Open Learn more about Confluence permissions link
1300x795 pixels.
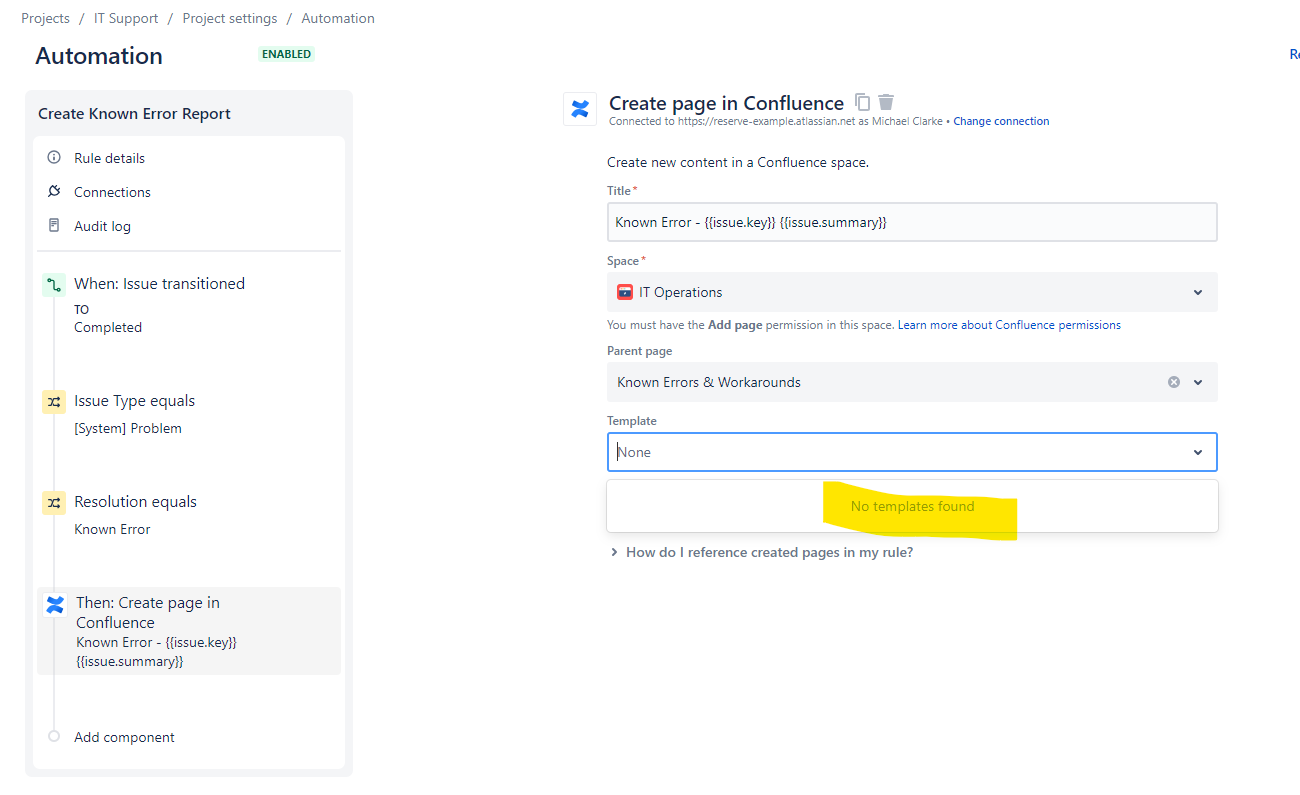pyautogui.click(x=1009, y=325)
